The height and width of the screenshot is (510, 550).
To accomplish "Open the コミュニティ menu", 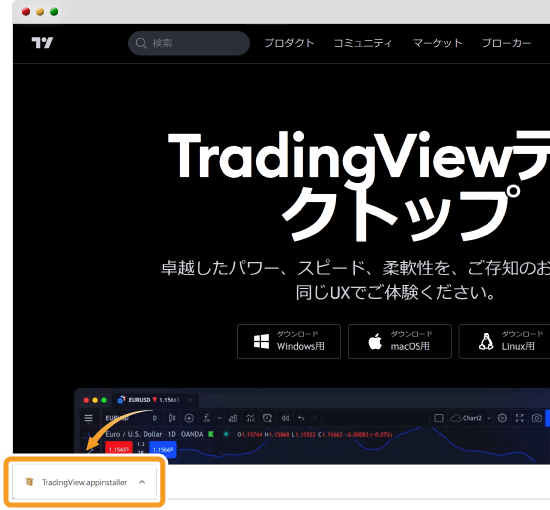I will click(x=362, y=43).
